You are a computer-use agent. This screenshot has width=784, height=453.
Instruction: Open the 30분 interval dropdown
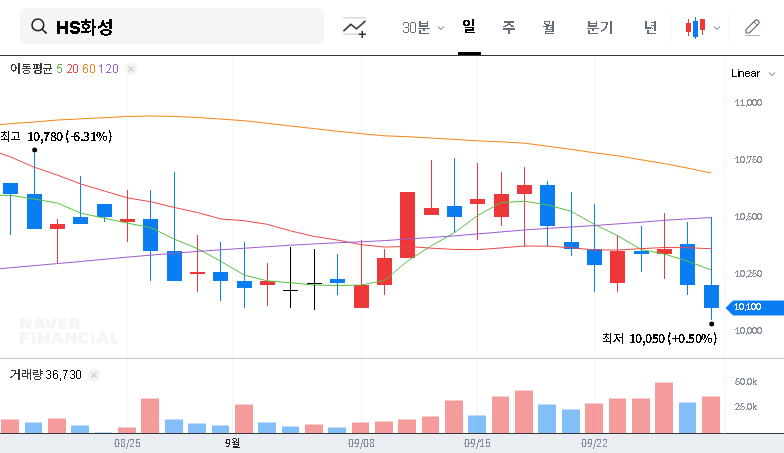(x=423, y=28)
